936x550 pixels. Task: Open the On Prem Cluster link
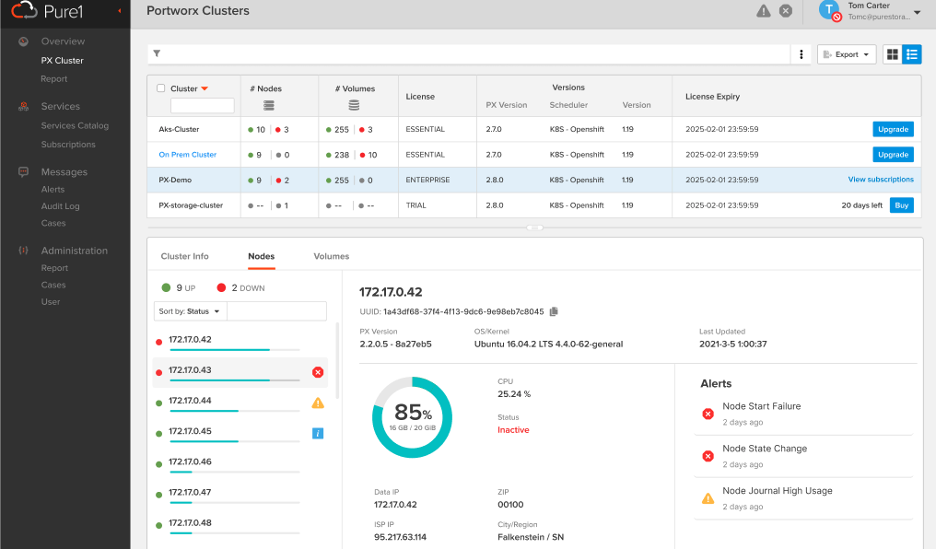coord(187,155)
